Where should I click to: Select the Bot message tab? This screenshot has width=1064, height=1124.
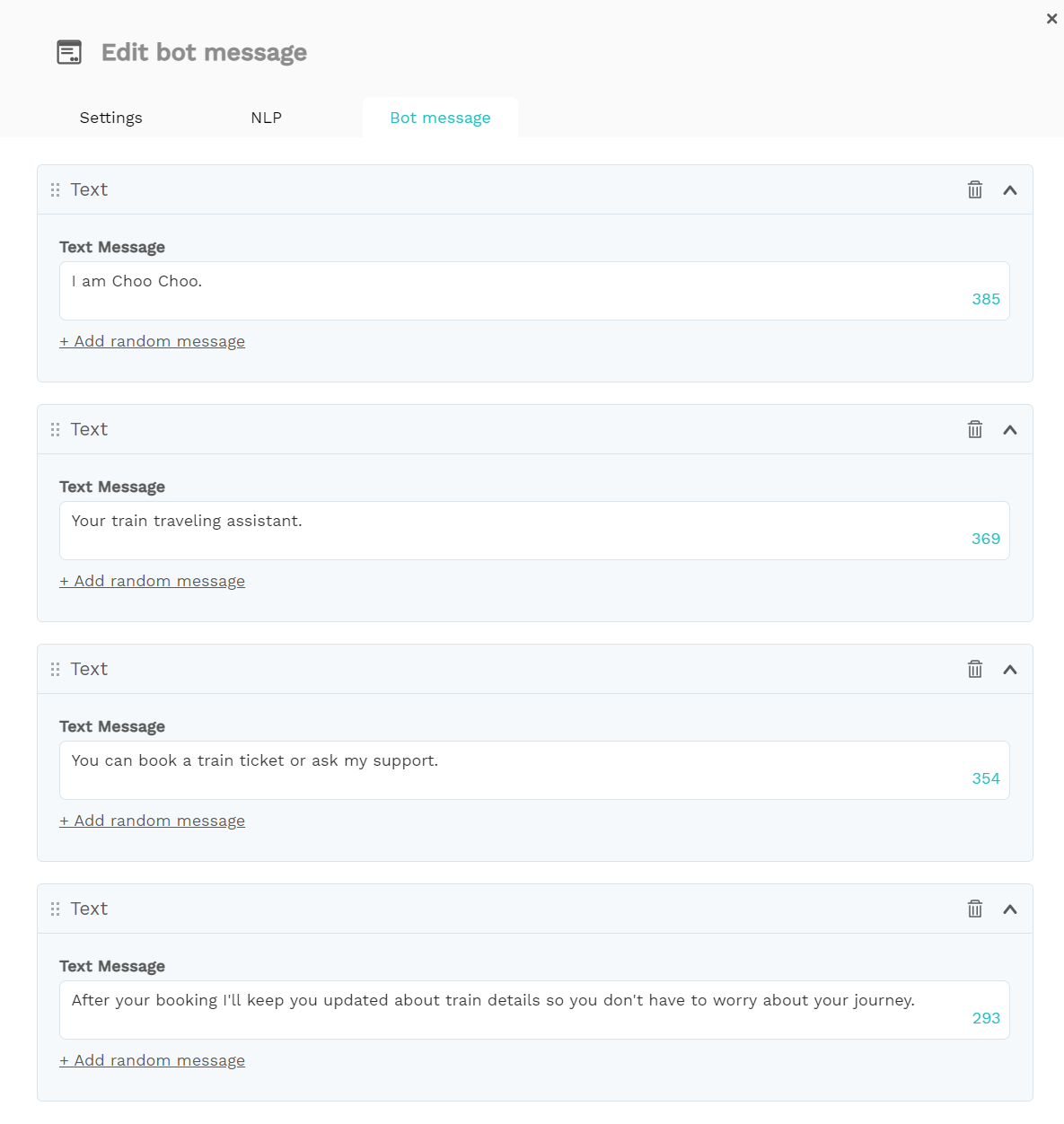pyautogui.click(x=440, y=118)
